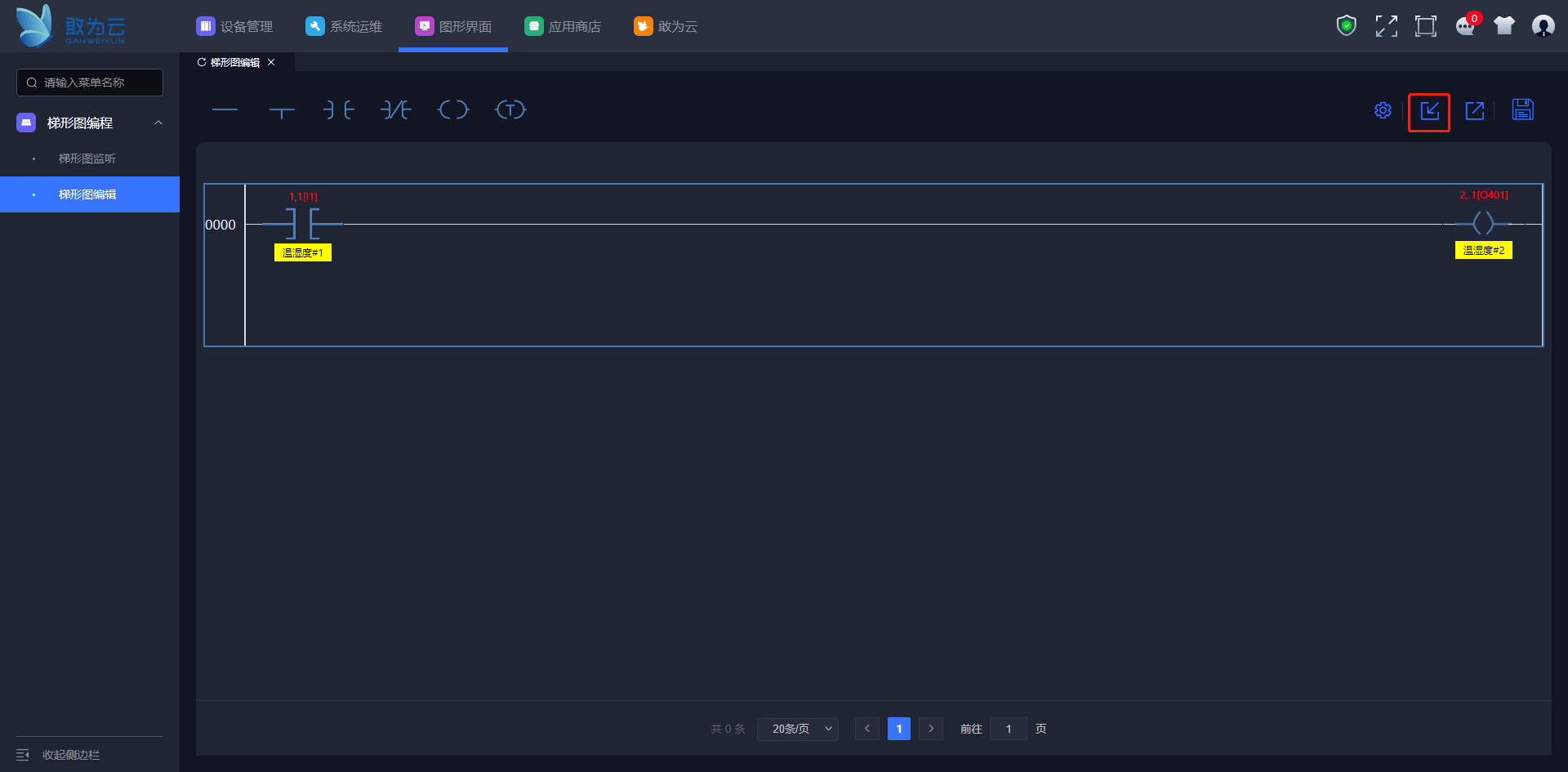The width and height of the screenshot is (1568, 772).
Task: Open ladder diagram settings gear
Action: click(x=1383, y=110)
